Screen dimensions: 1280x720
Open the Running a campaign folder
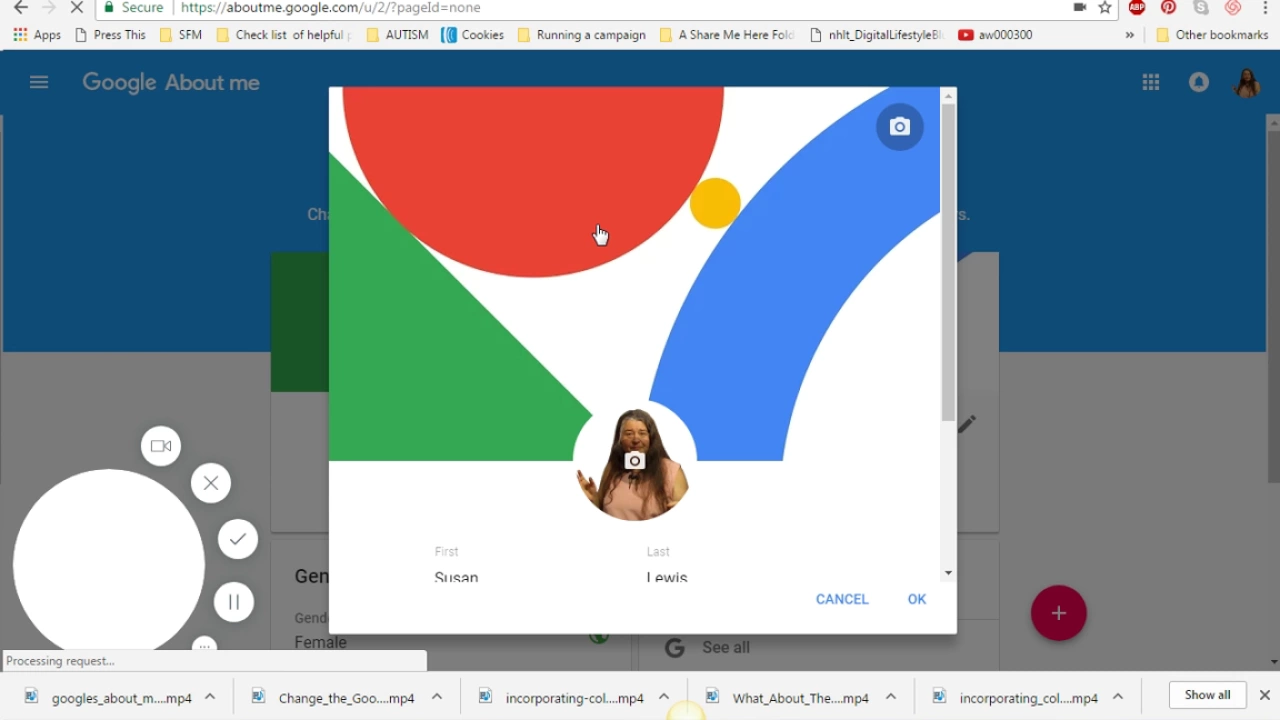point(582,35)
